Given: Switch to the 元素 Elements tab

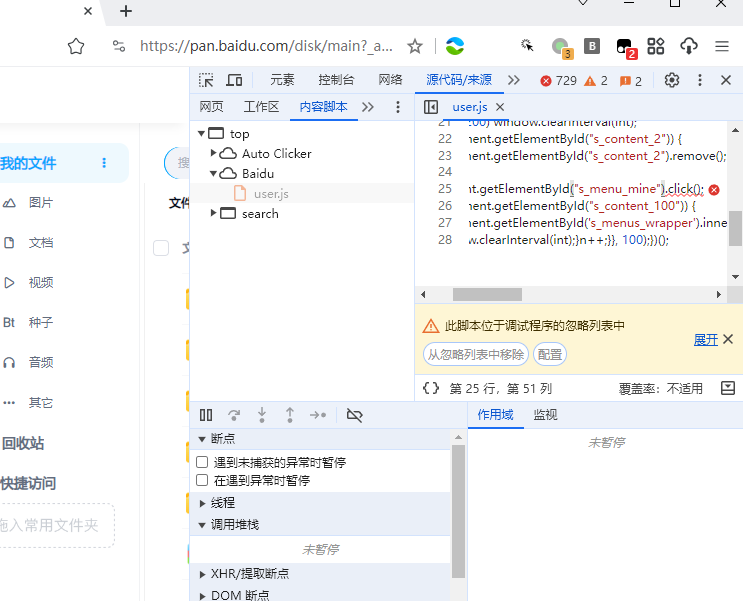Looking at the screenshot, I should tap(282, 80).
